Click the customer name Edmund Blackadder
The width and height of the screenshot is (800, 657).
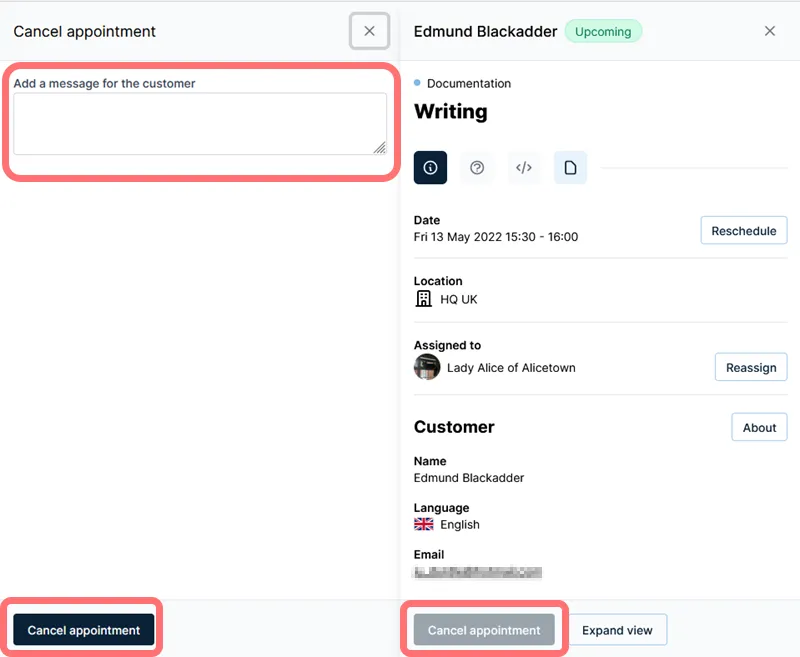pyautogui.click(x=469, y=478)
